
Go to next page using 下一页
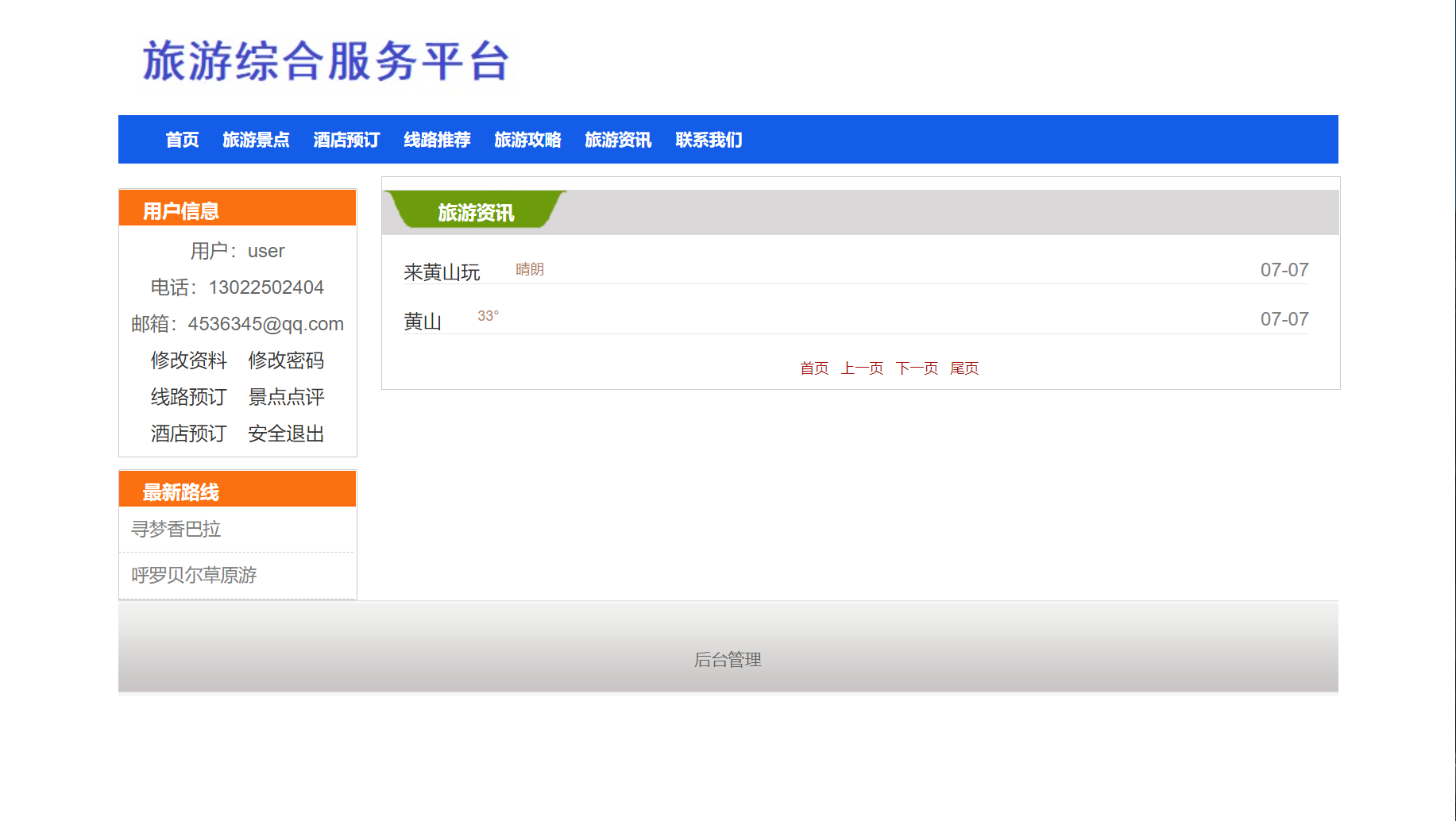tap(916, 368)
